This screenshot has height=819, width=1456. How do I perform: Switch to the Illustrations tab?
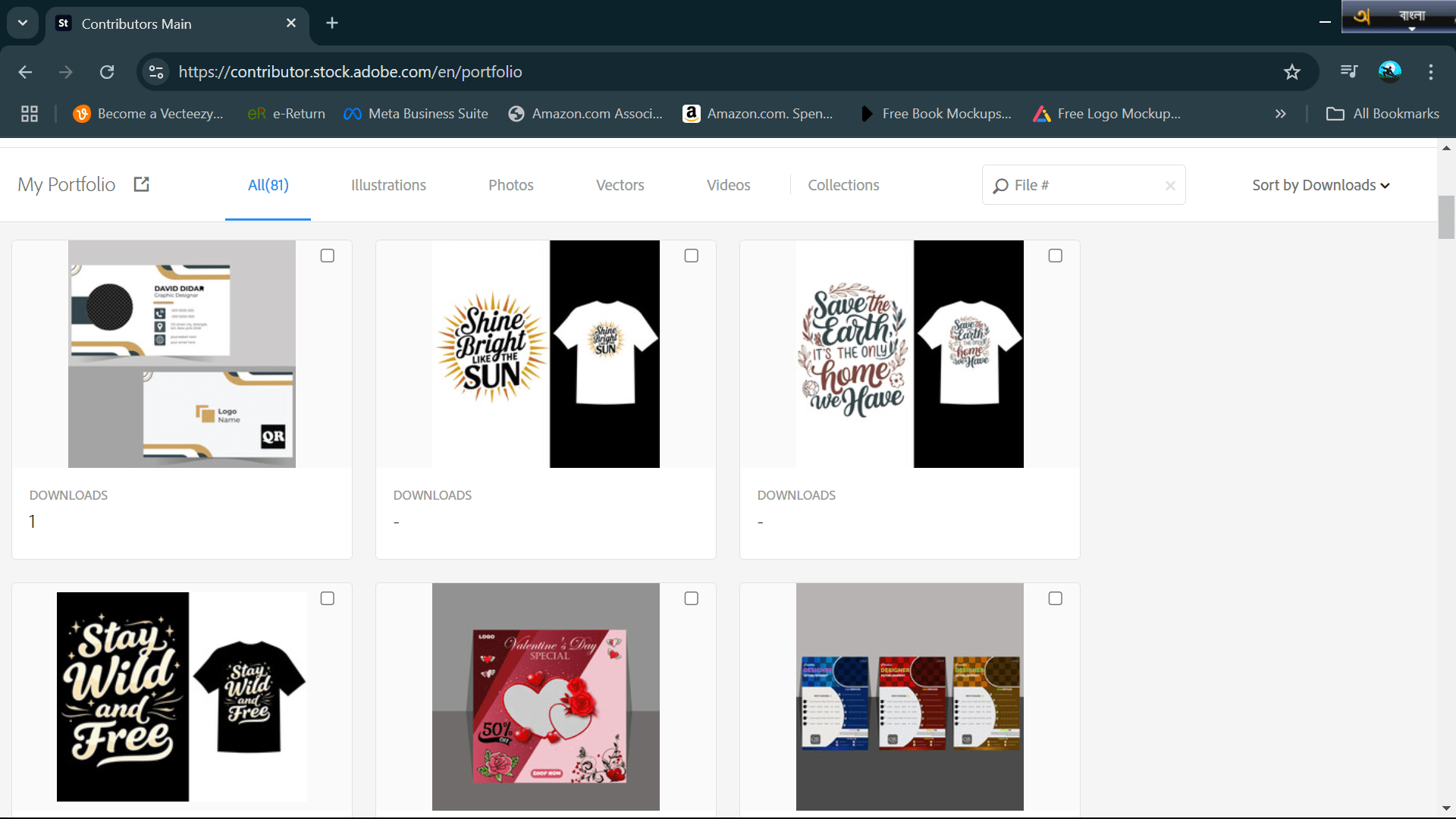pos(388,185)
